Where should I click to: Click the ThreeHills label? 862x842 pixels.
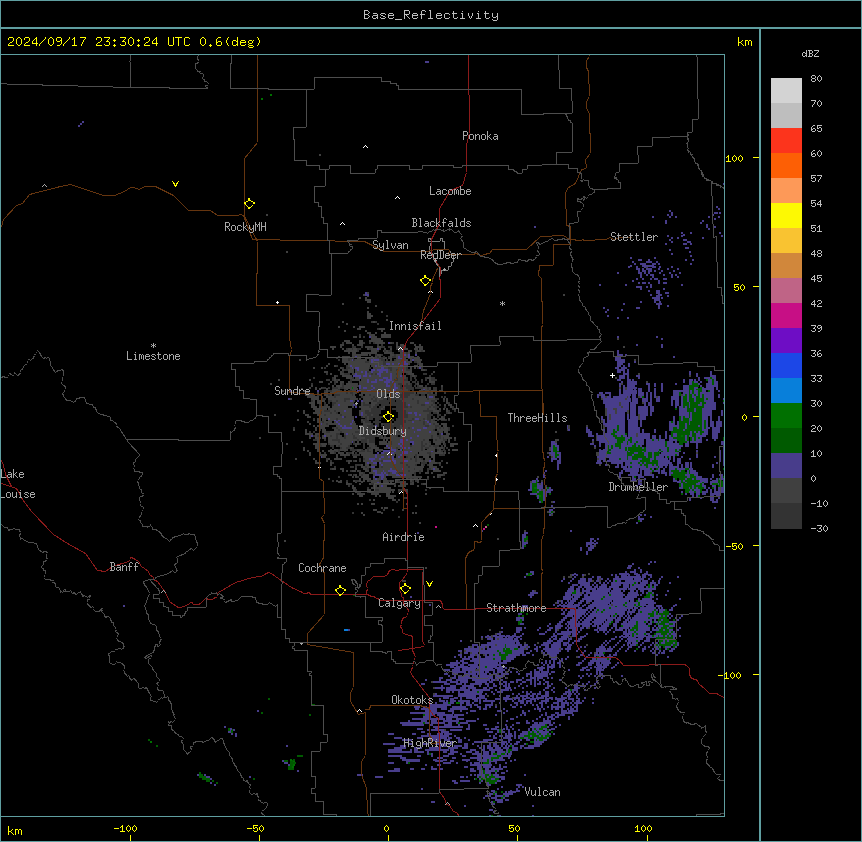tap(537, 418)
